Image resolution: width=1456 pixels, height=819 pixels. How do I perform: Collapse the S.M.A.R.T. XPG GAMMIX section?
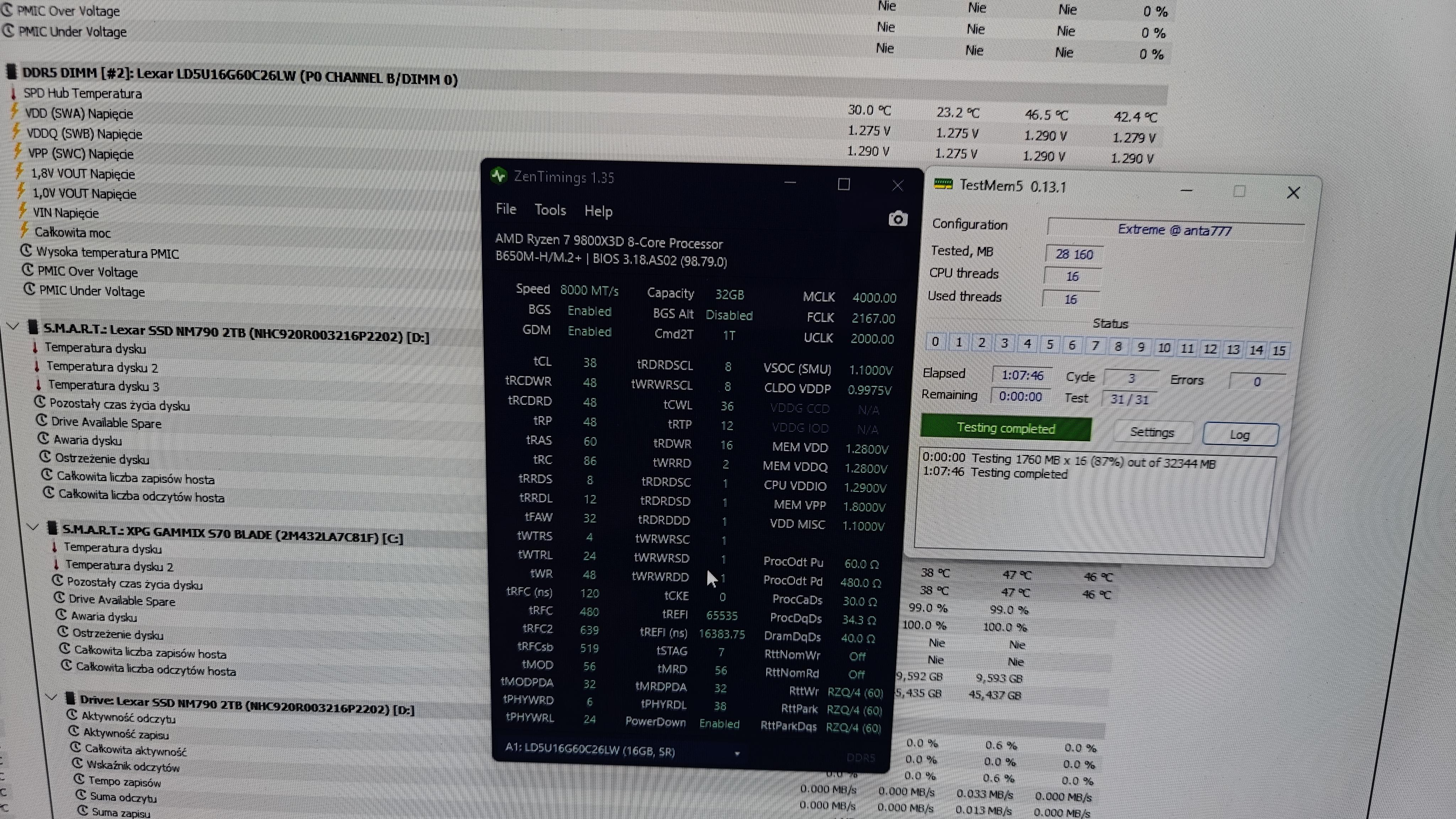(33, 528)
